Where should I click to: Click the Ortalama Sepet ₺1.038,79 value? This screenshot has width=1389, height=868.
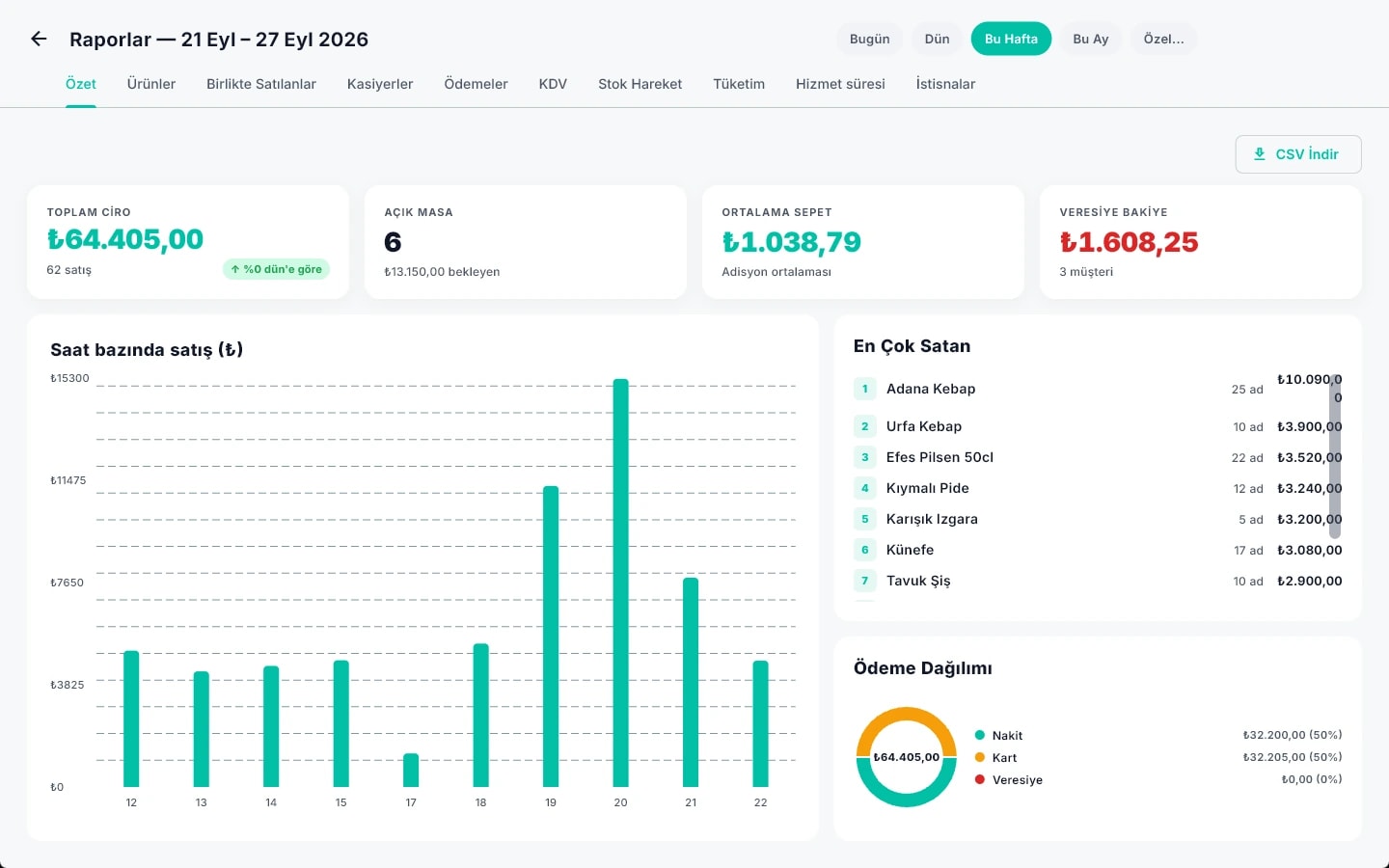pos(791,242)
